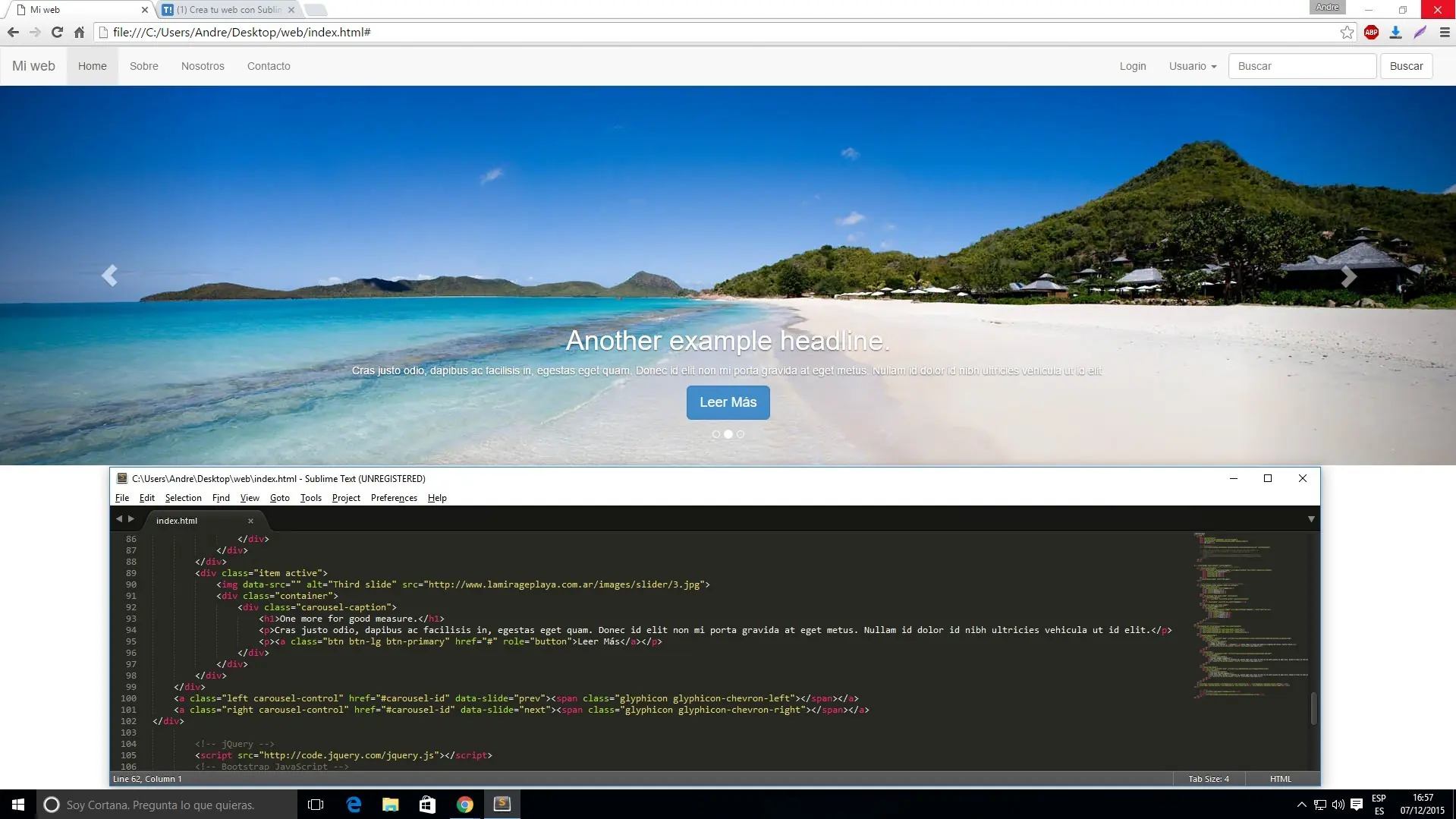Screen dimensions: 1456x819
Task: Go to Home in the navbar
Action: [x=93, y=66]
